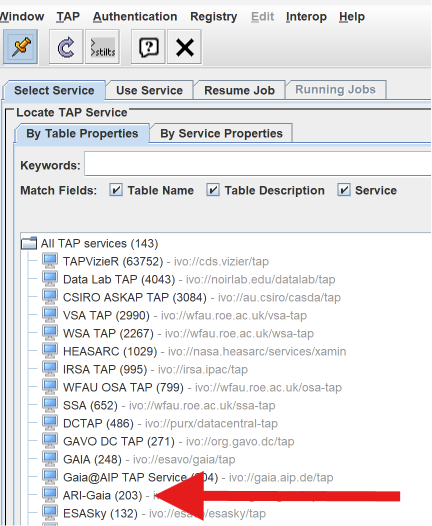Click the Gaia@AIP TAP Service icon
432x526 pixels.
pos(50,477)
